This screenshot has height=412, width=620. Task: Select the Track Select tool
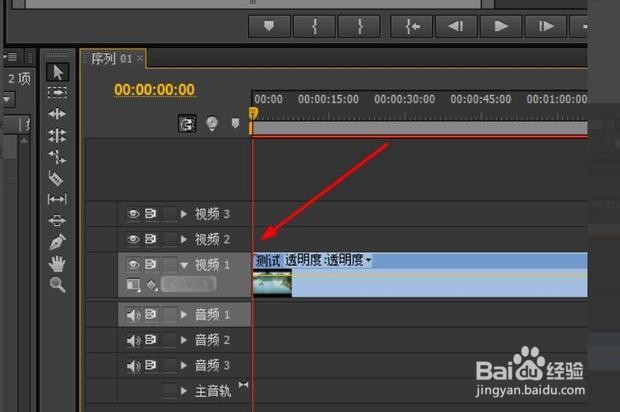tap(57, 93)
